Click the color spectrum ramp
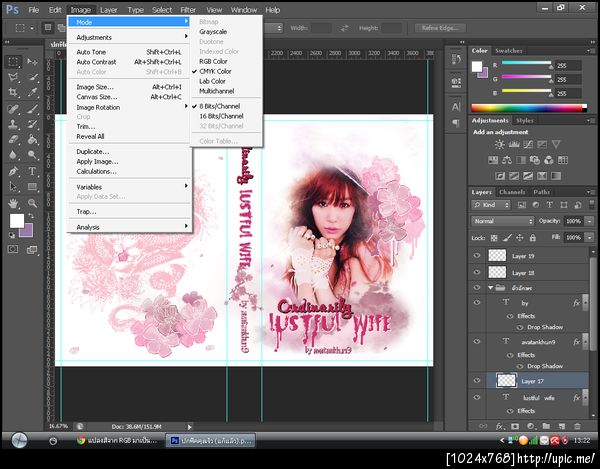600x469 pixels. pos(529,108)
